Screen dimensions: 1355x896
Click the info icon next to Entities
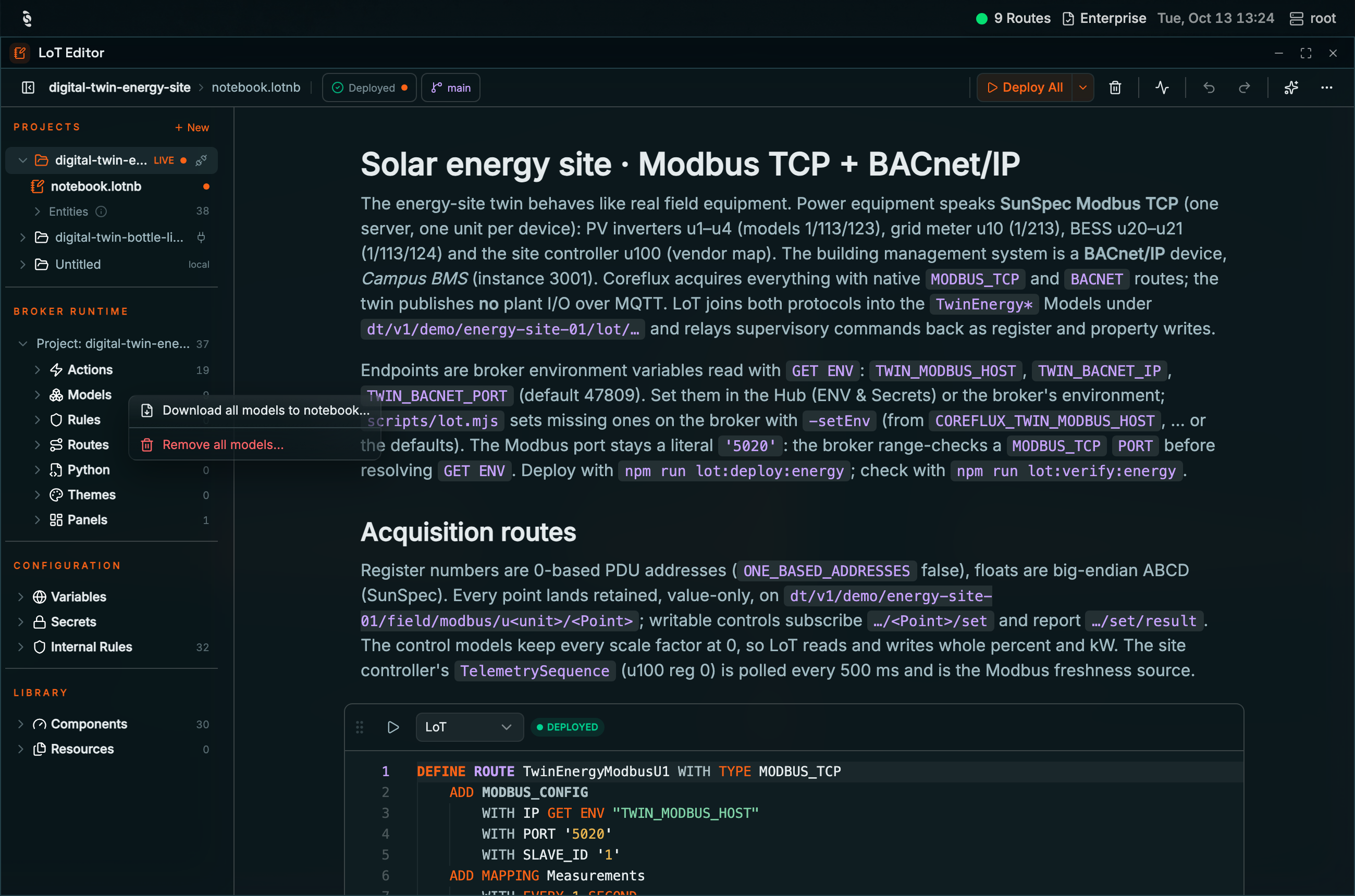pyautogui.click(x=101, y=211)
